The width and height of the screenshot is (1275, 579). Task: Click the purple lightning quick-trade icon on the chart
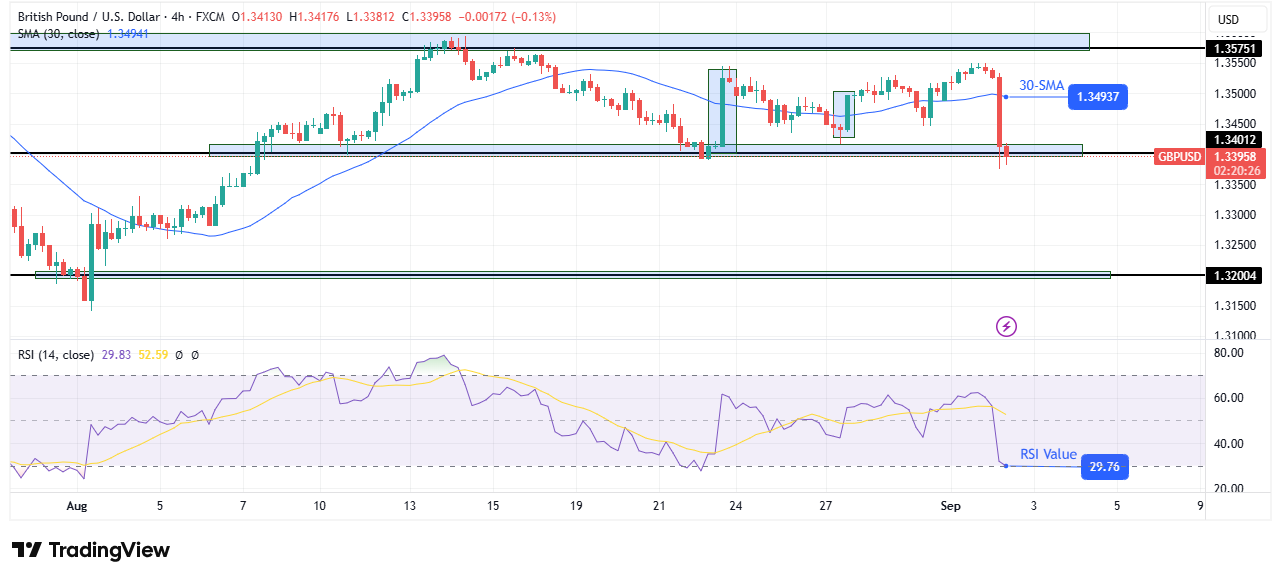pyautogui.click(x=1004, y=327)
